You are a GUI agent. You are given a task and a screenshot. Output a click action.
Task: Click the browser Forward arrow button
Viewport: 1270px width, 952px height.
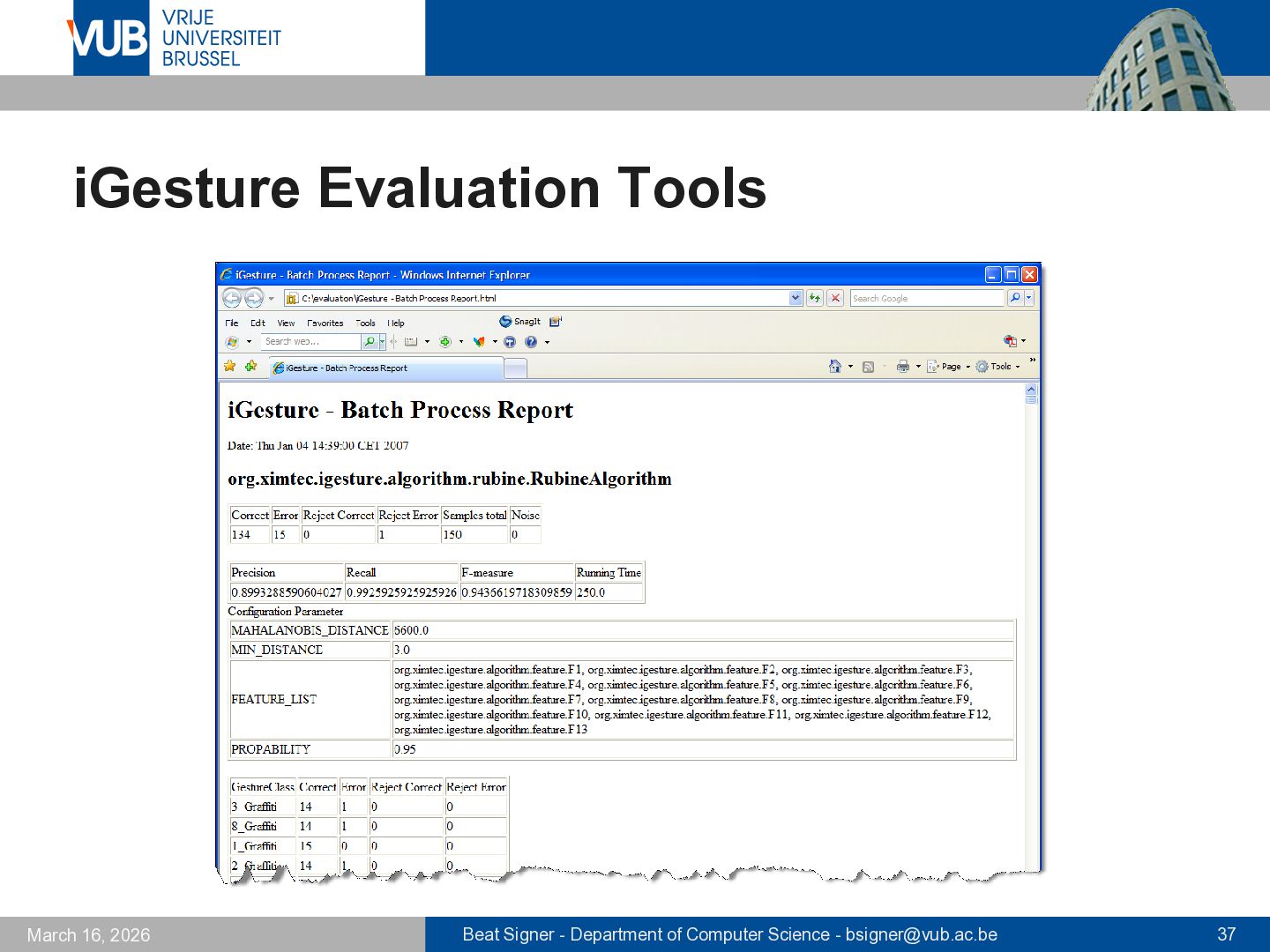(x=253, y=298)
